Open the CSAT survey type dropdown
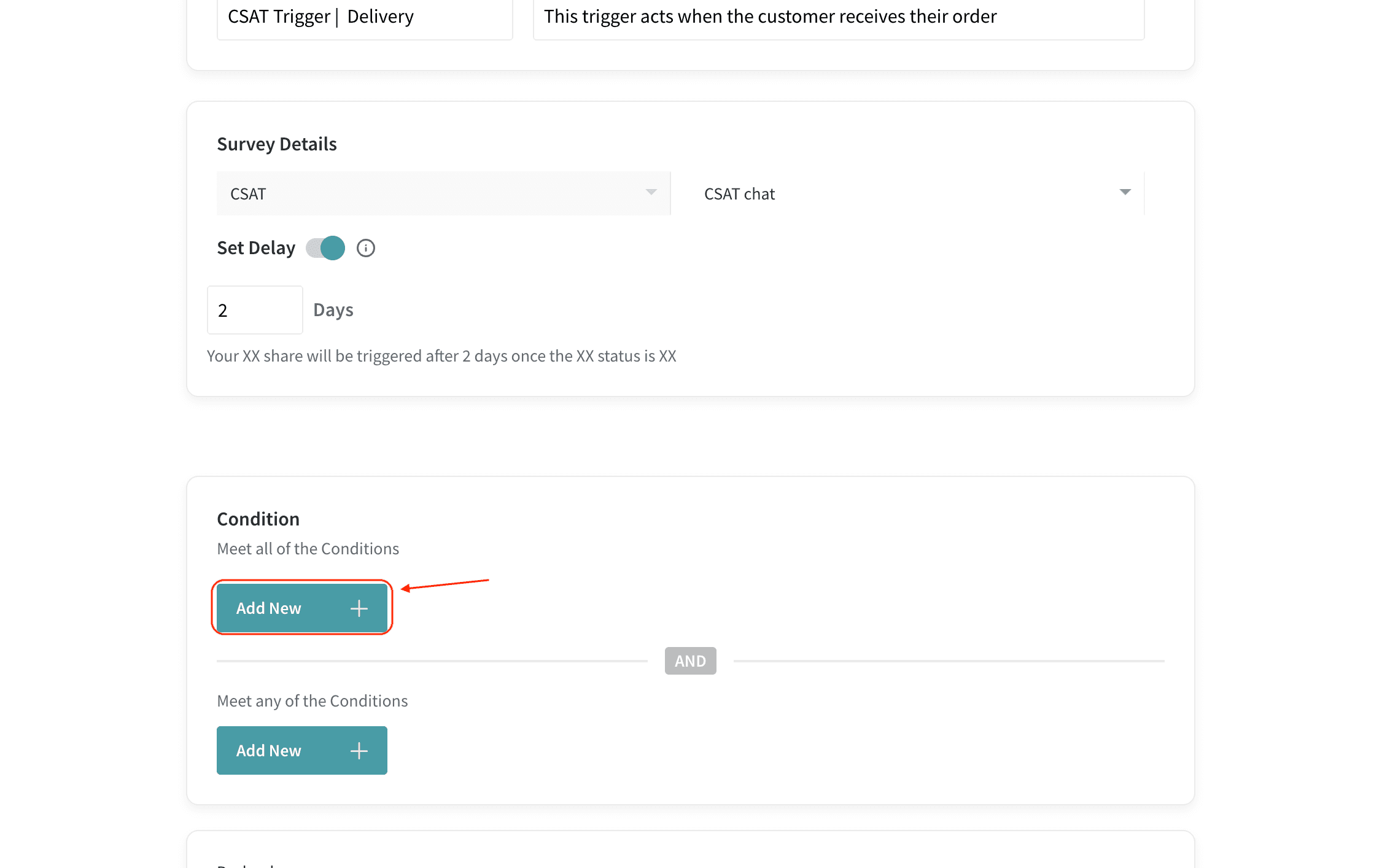Viewport: 1390px width, 868px height. coord(442,193)
